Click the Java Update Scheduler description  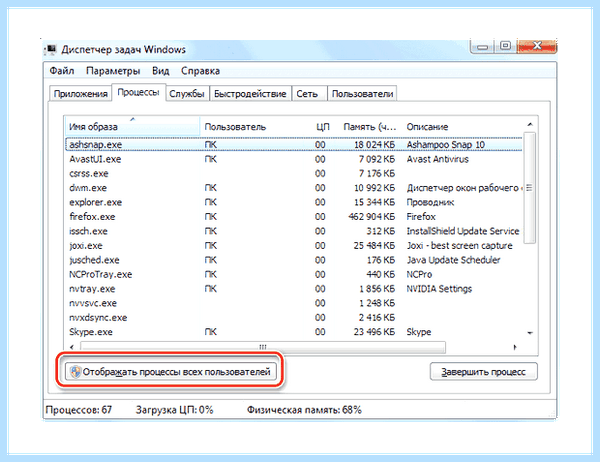(x=453, y=260)
